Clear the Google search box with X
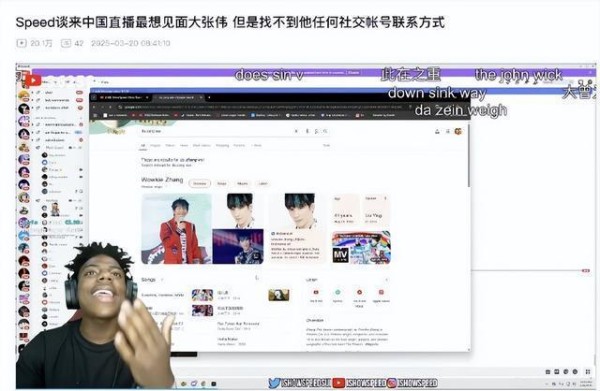Screen dimensions: 600x391 click(296, 131)
